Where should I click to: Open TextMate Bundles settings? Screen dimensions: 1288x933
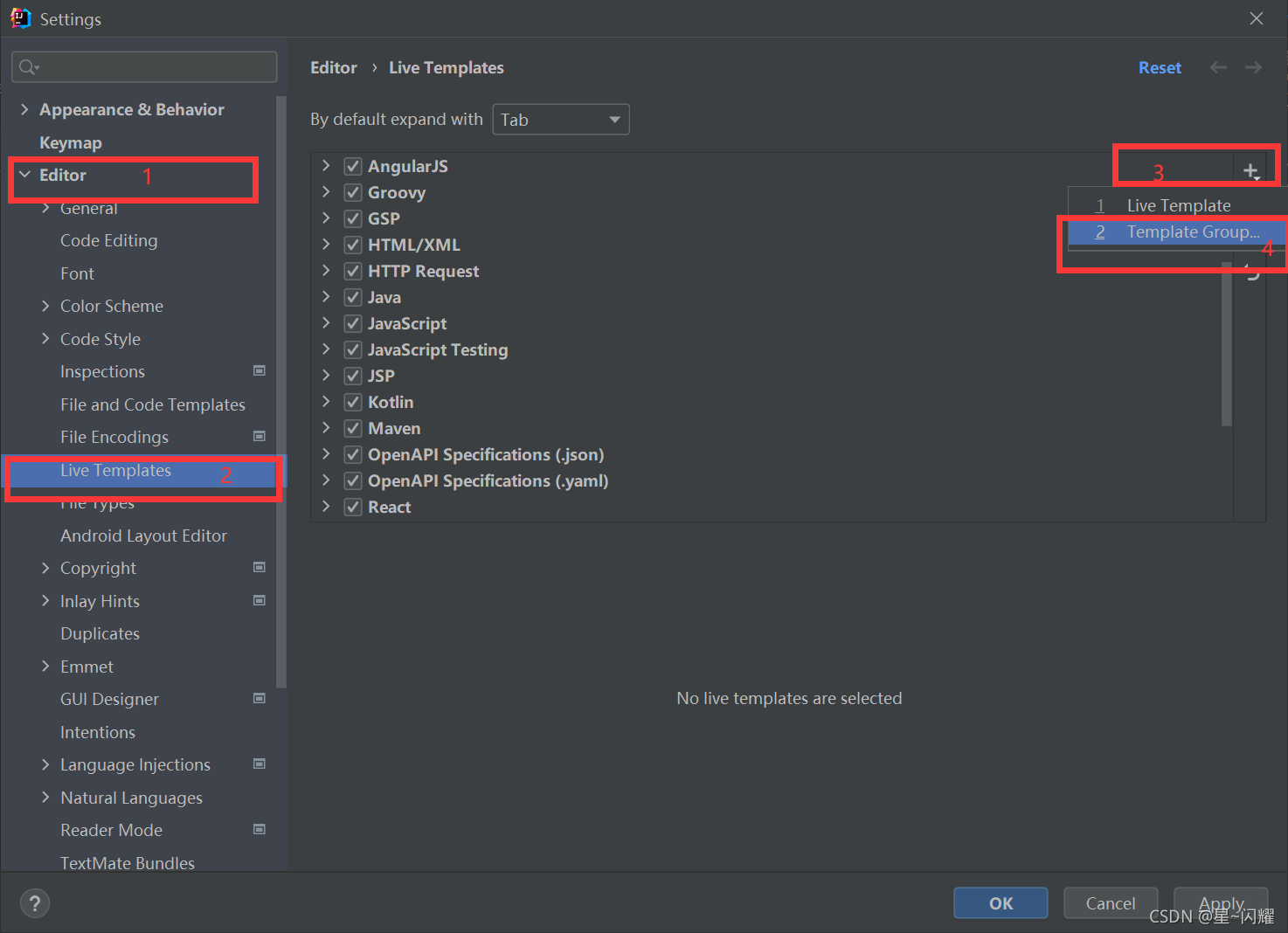click(128, 863)
